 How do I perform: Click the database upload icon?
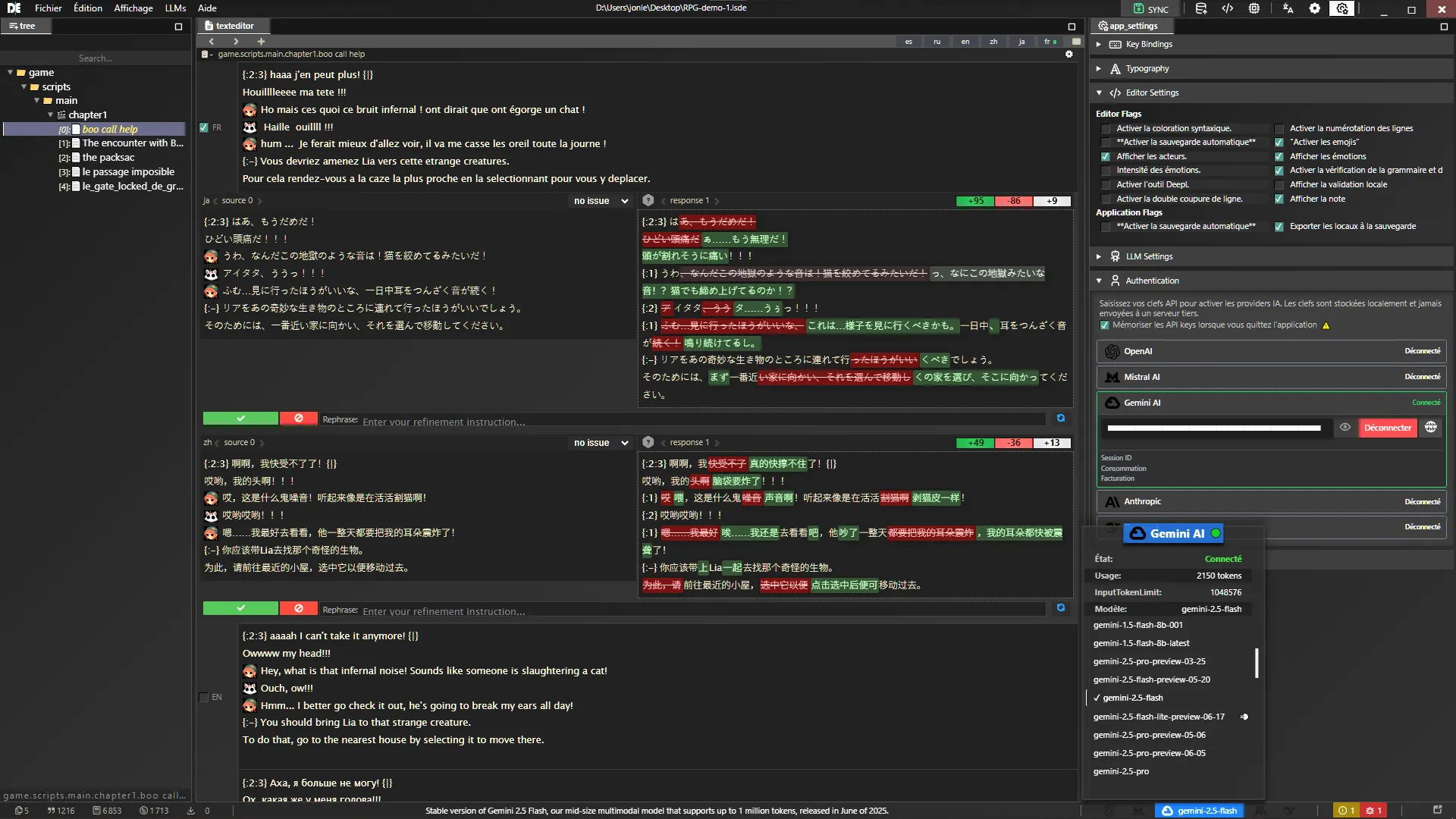point(1201,9)
